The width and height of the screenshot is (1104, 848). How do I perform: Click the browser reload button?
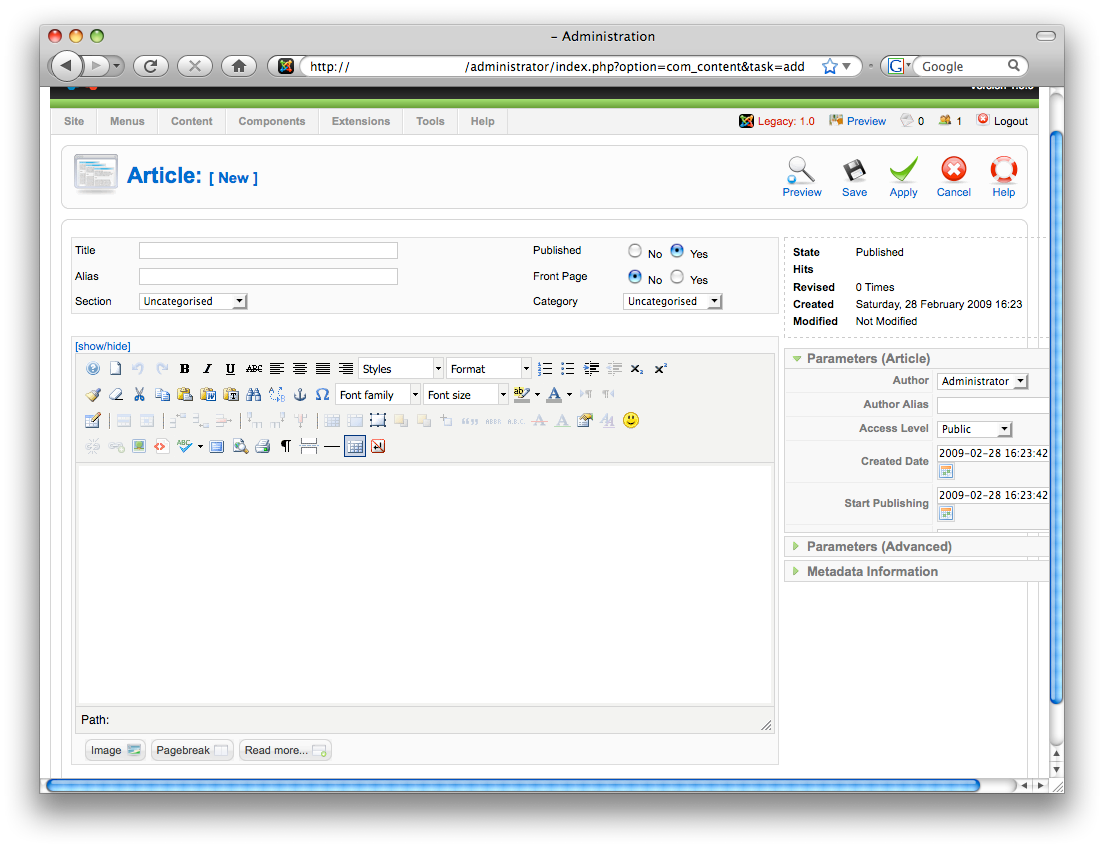tap(151, 66)
